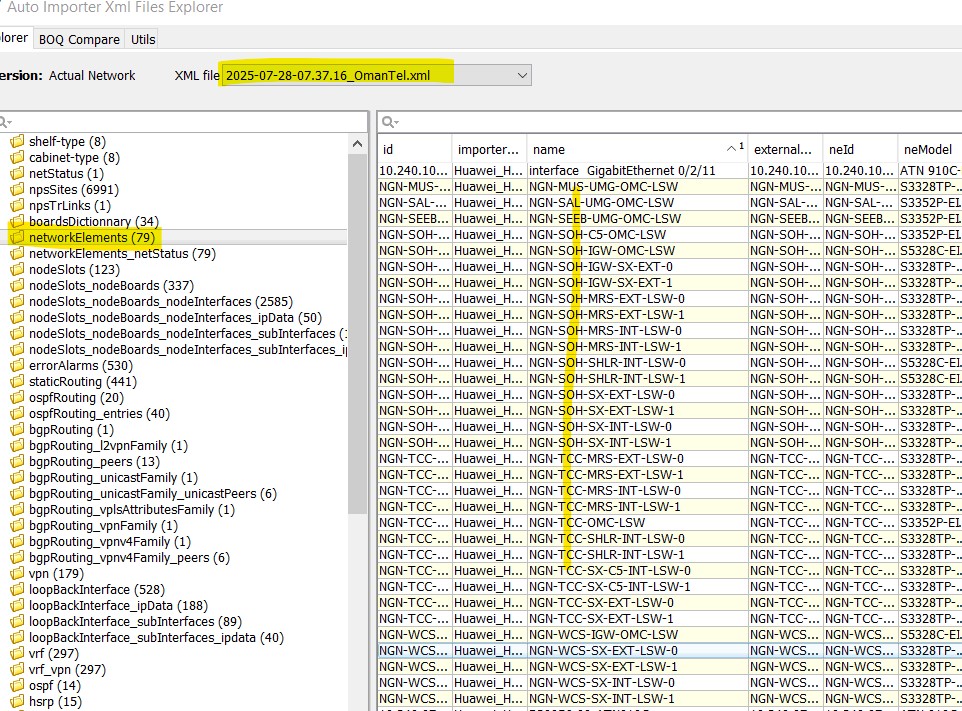This screenshot has width=962, height=711.
Task: Click the shelf-type folder icon
Action: coord(17,142)
